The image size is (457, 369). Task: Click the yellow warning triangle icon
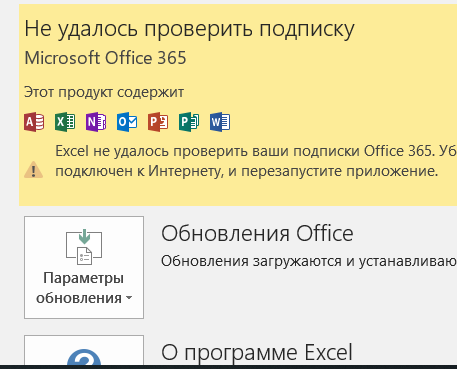click(33, 170)
